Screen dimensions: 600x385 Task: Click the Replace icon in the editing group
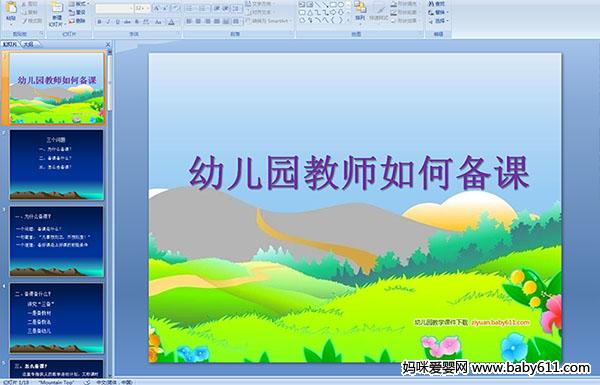pyautogui.click(x=437, y=12)
